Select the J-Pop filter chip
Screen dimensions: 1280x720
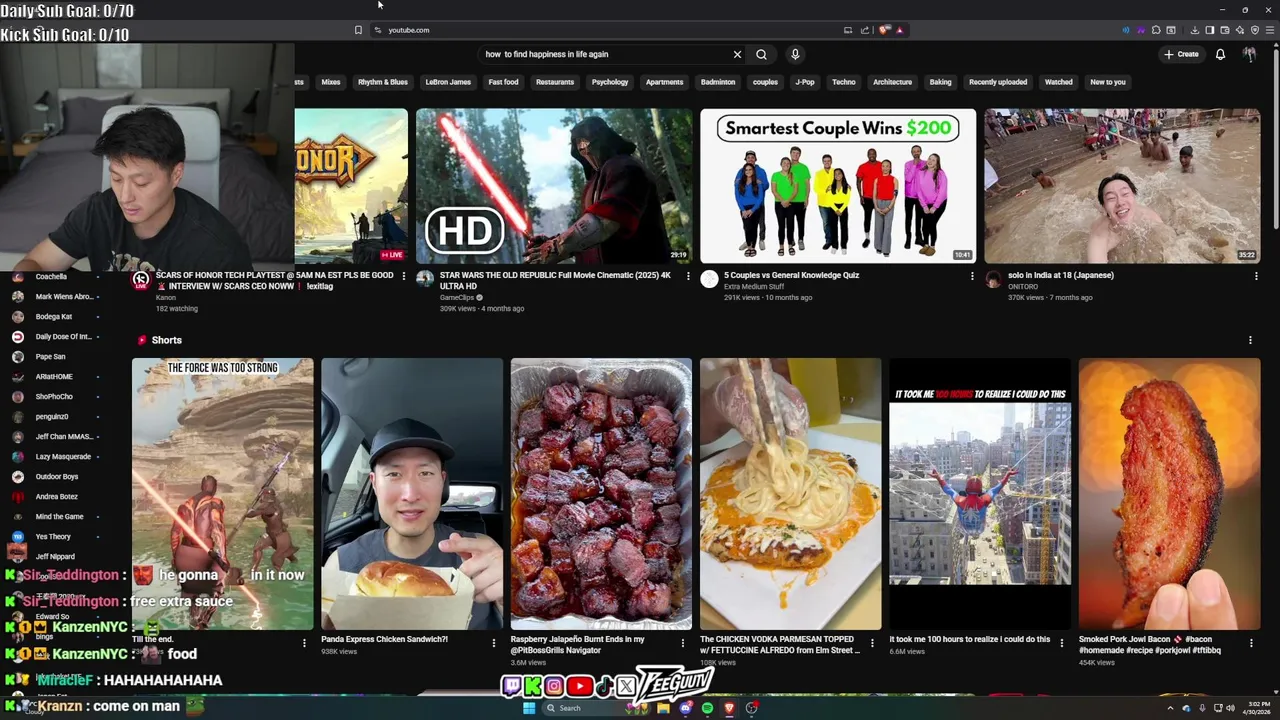tap(805, 82)
